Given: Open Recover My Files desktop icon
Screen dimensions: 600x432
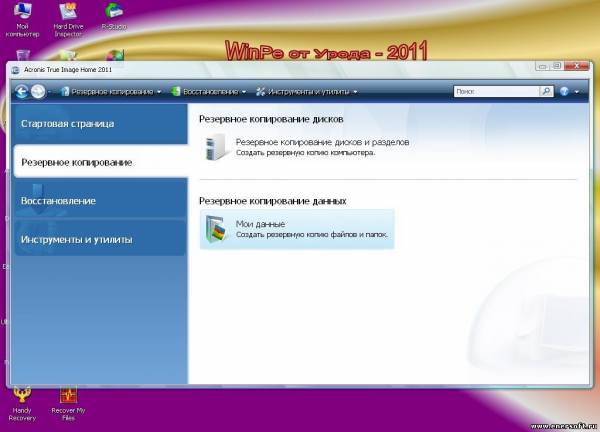Looking at the screenshot, I should tap(68, 404).
